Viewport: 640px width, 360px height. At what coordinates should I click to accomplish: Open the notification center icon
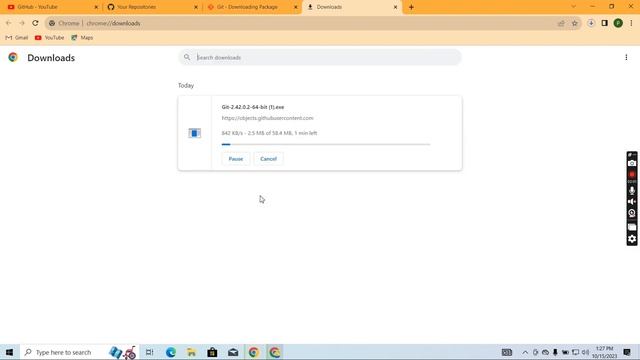(627, 352)
